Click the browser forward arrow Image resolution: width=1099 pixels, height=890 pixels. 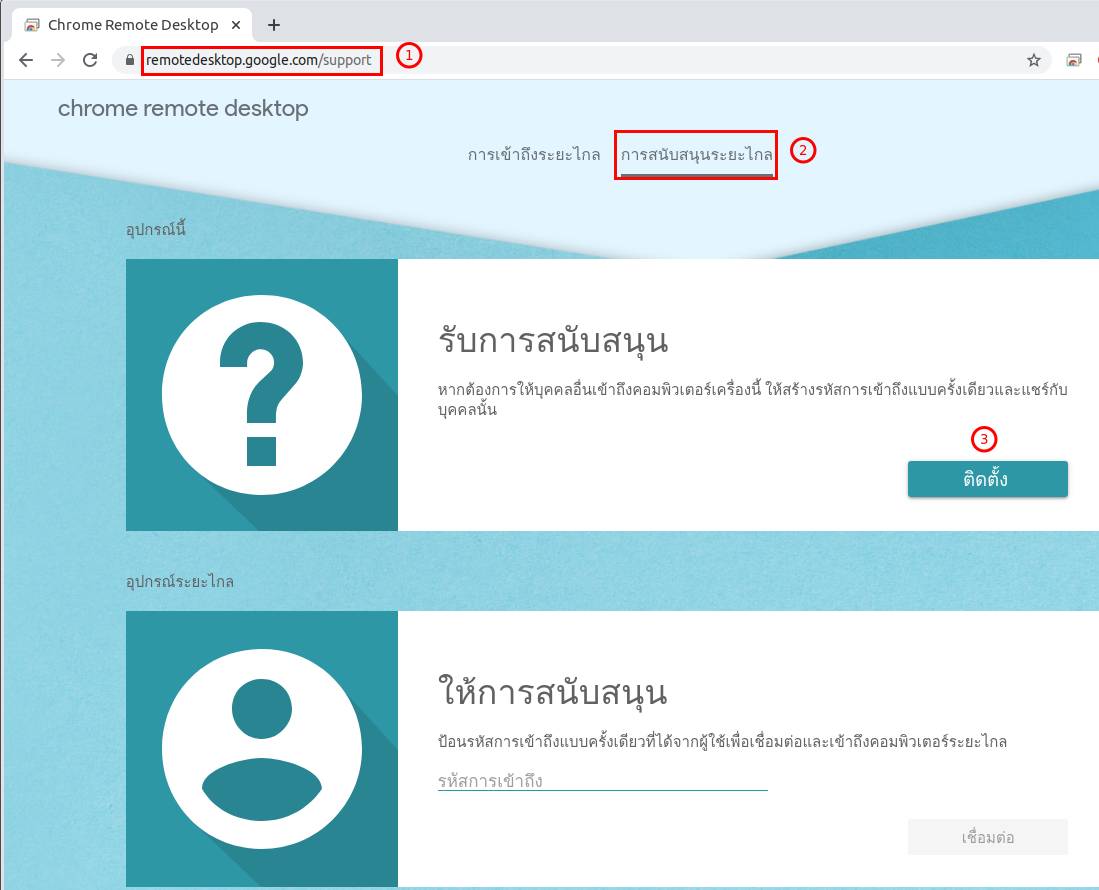tap(58, 60)
